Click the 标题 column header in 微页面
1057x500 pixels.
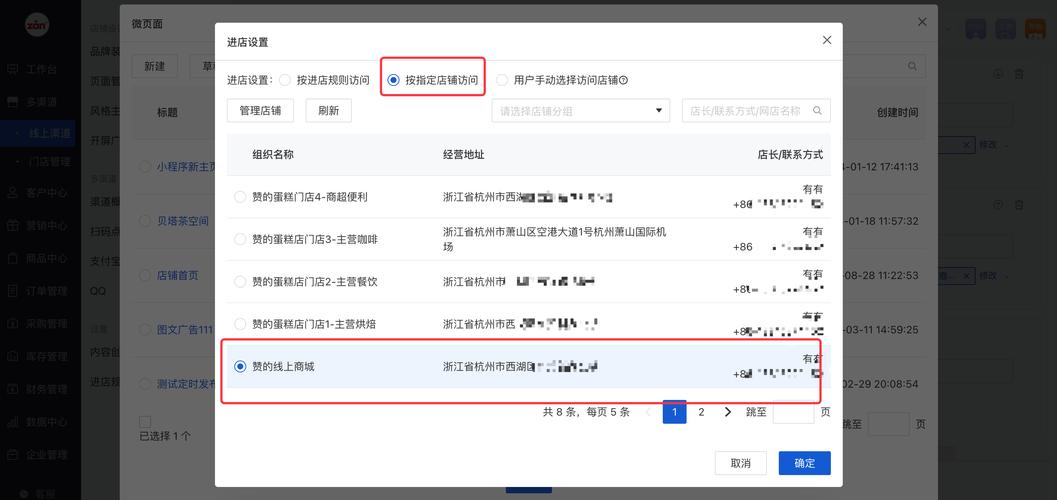167,113
